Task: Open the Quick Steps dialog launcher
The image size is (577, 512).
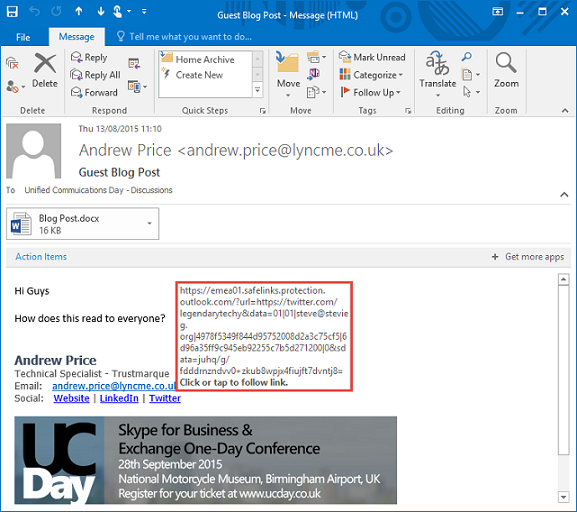Action: tap(262, 111)
